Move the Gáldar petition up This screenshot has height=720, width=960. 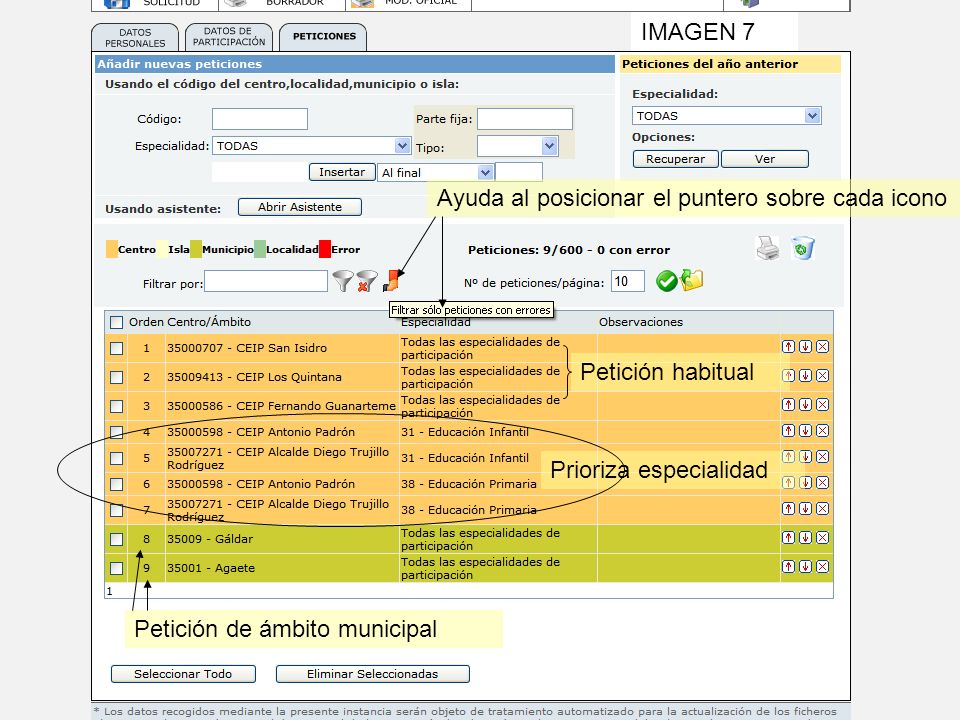(789, 538)
